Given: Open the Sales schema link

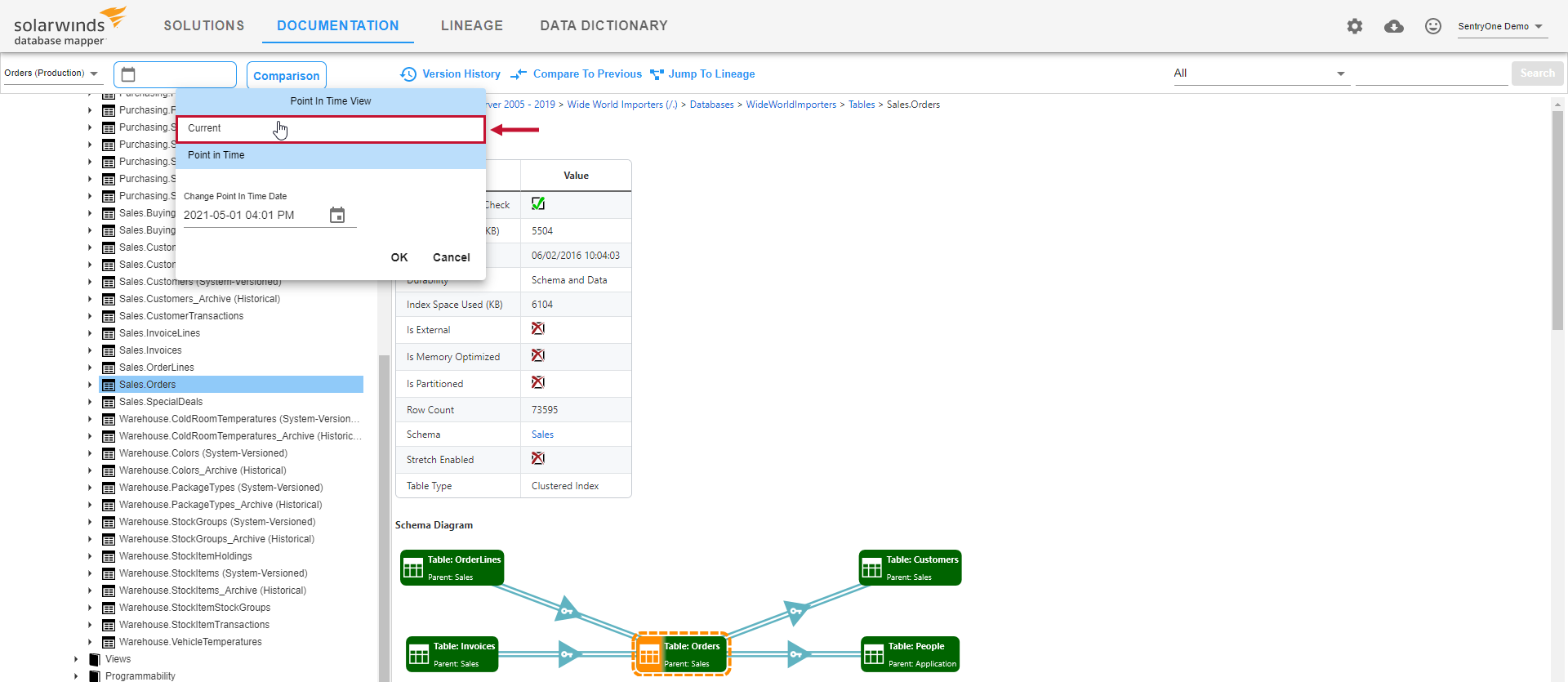Looking at the screenshot, I should (542, 435).
